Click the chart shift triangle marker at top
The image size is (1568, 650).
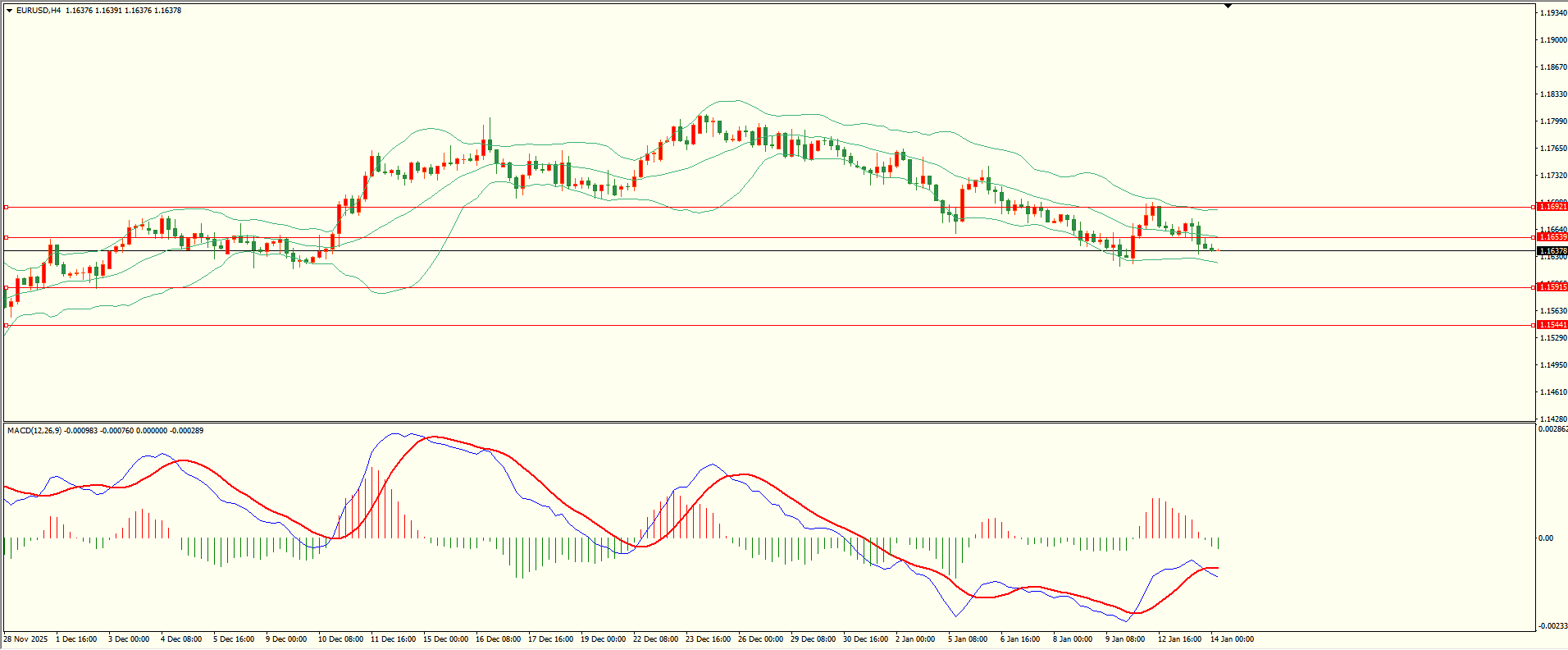pos(1228,6)
